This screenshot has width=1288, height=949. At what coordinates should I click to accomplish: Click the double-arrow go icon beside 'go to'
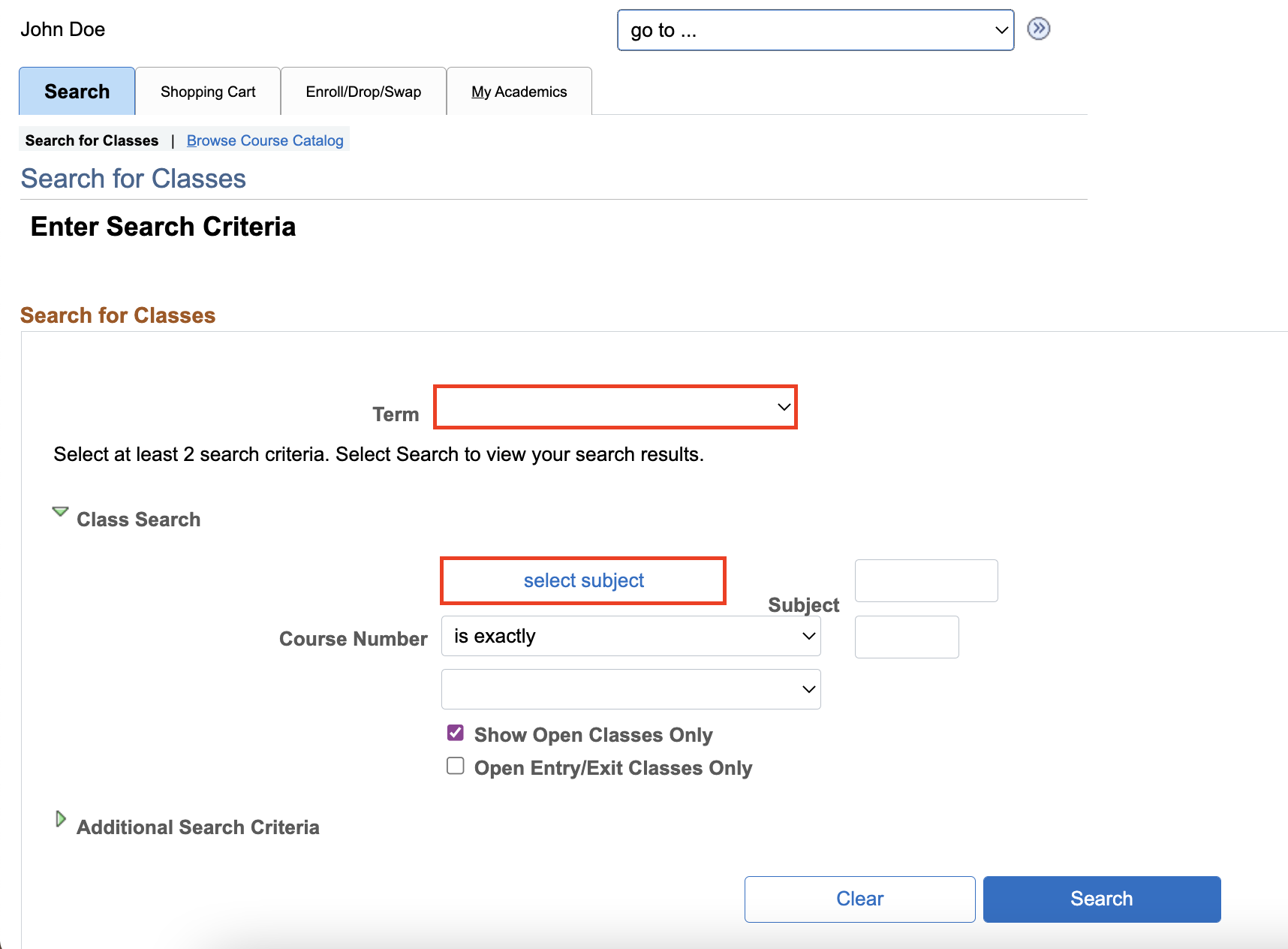[1038, 29]
